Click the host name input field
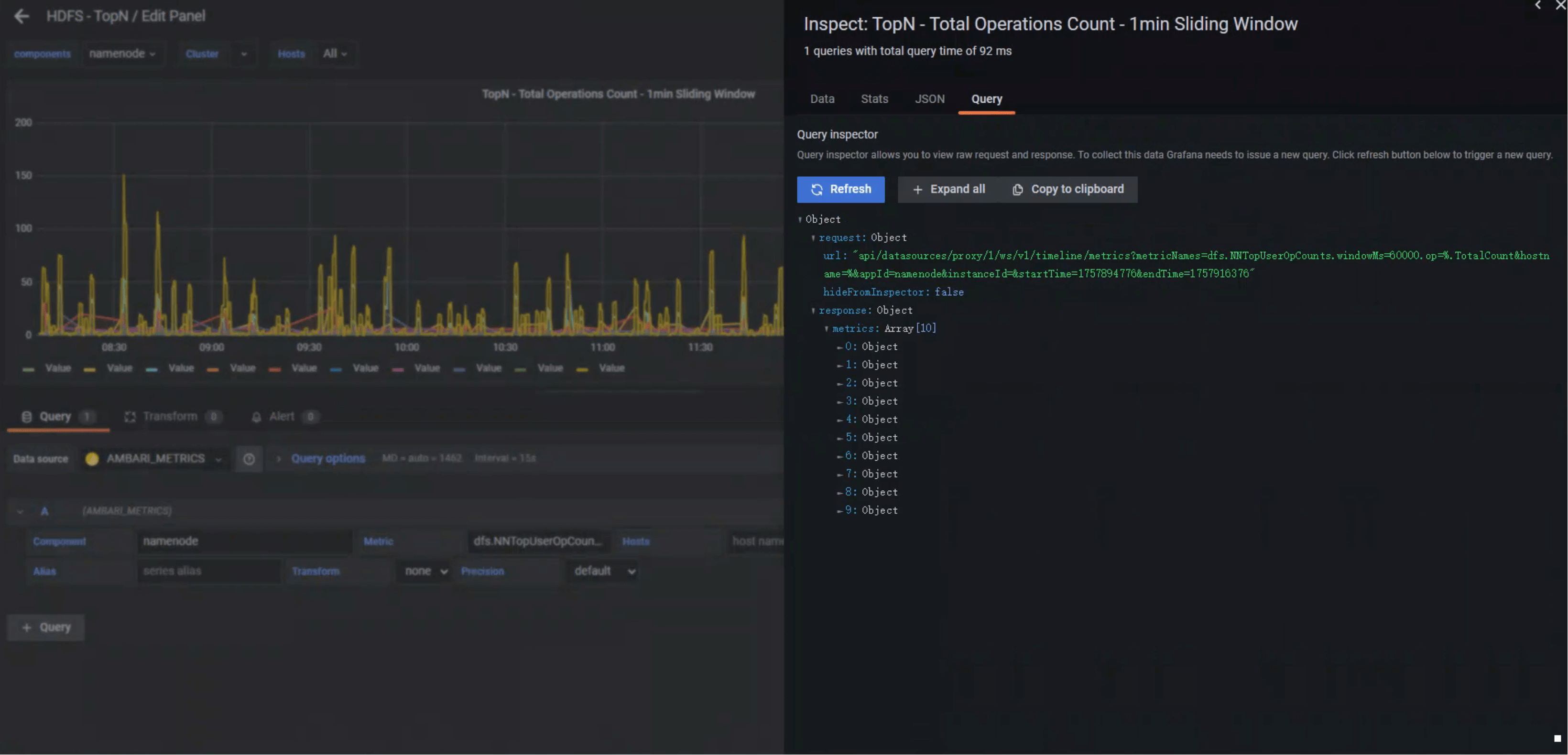Screen dimensions: 1568x755 [x=755, y=541]
